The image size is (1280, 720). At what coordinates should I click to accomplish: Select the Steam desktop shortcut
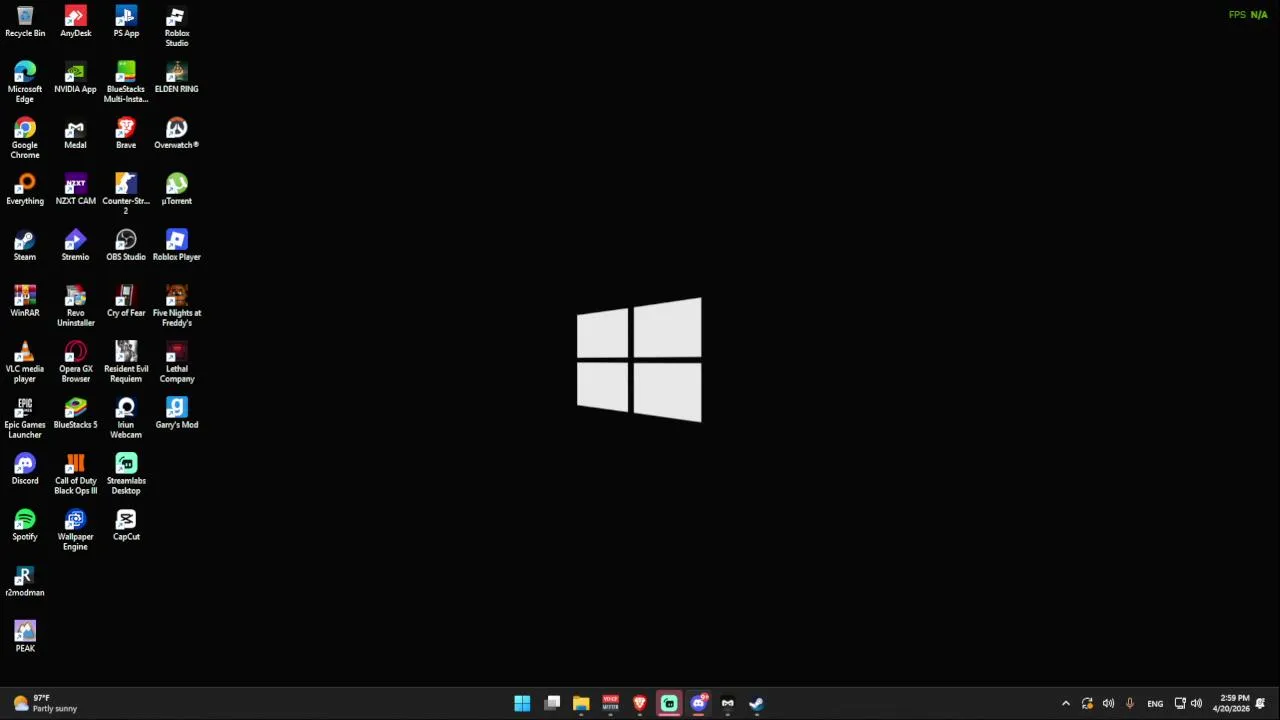coord(25,246)
